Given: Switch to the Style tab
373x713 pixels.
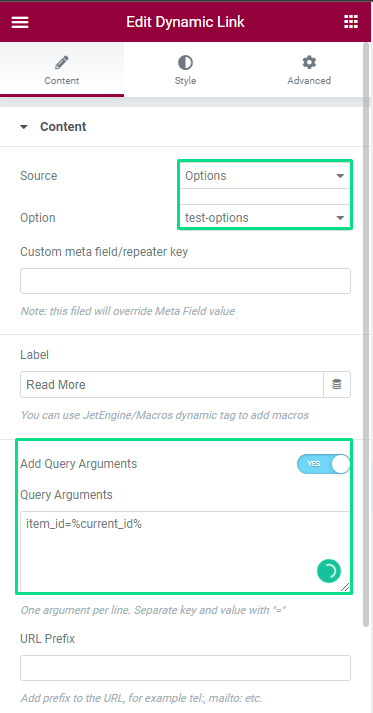Looking at the screenshot, I should 185,70.
